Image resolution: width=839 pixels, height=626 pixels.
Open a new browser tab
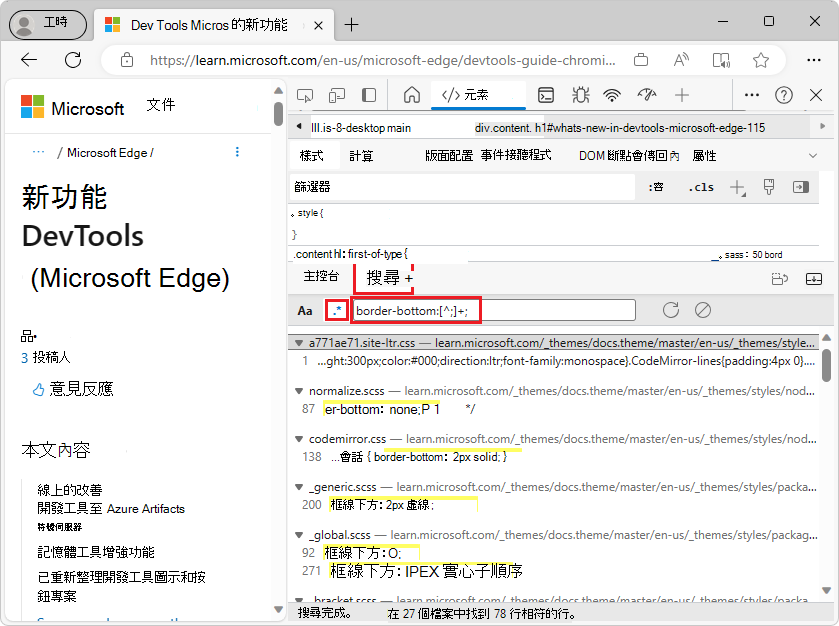pyautogui.click(x=352, y=25)
